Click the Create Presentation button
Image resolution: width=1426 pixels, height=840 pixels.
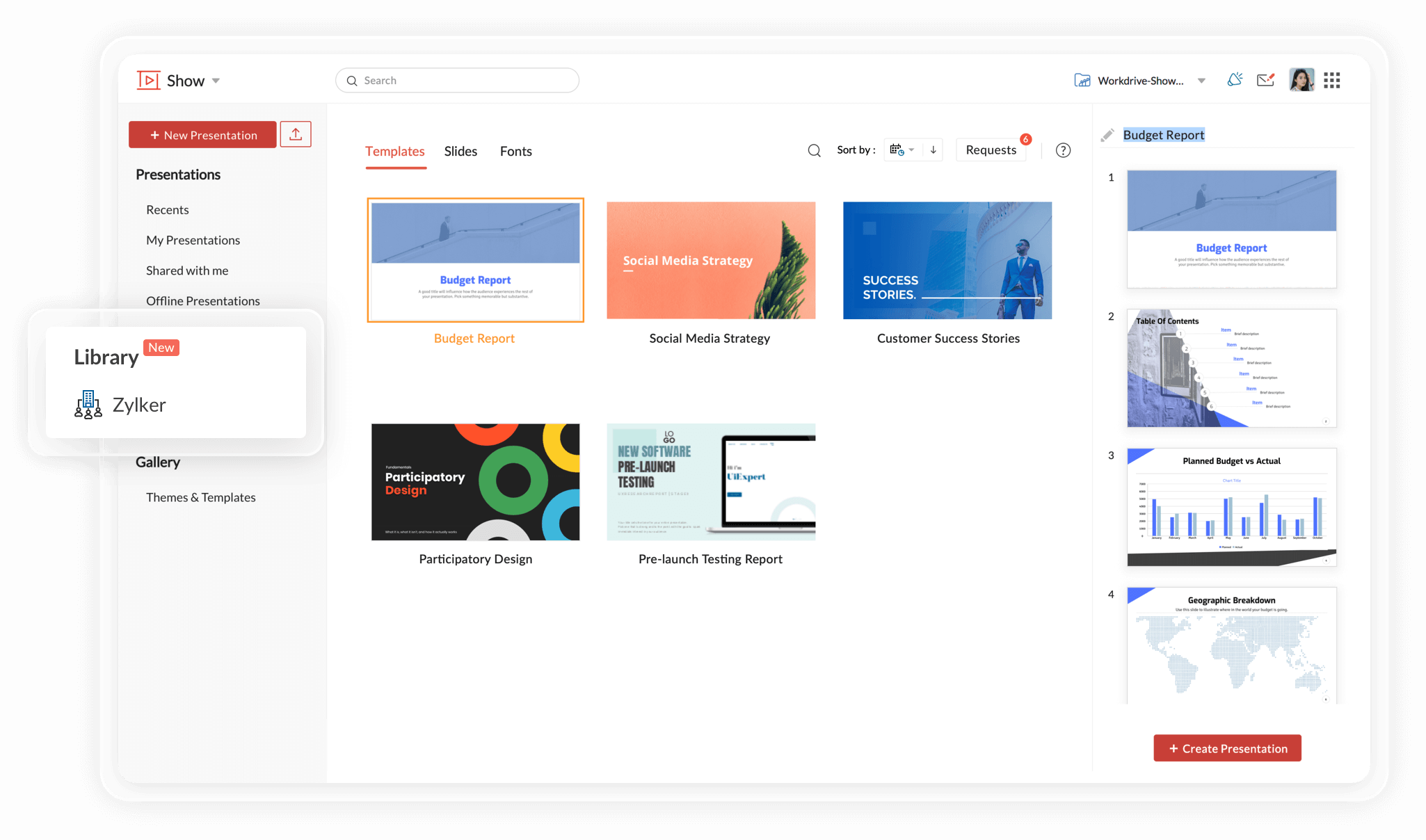[1227, 748]
